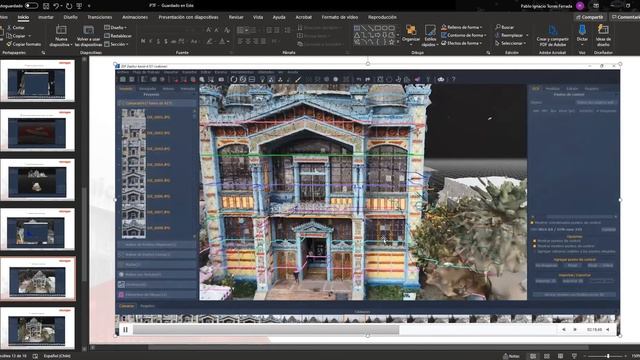Click Copiar formato painter
This screenshot has height=360, width=640.
tap(24, 44)
